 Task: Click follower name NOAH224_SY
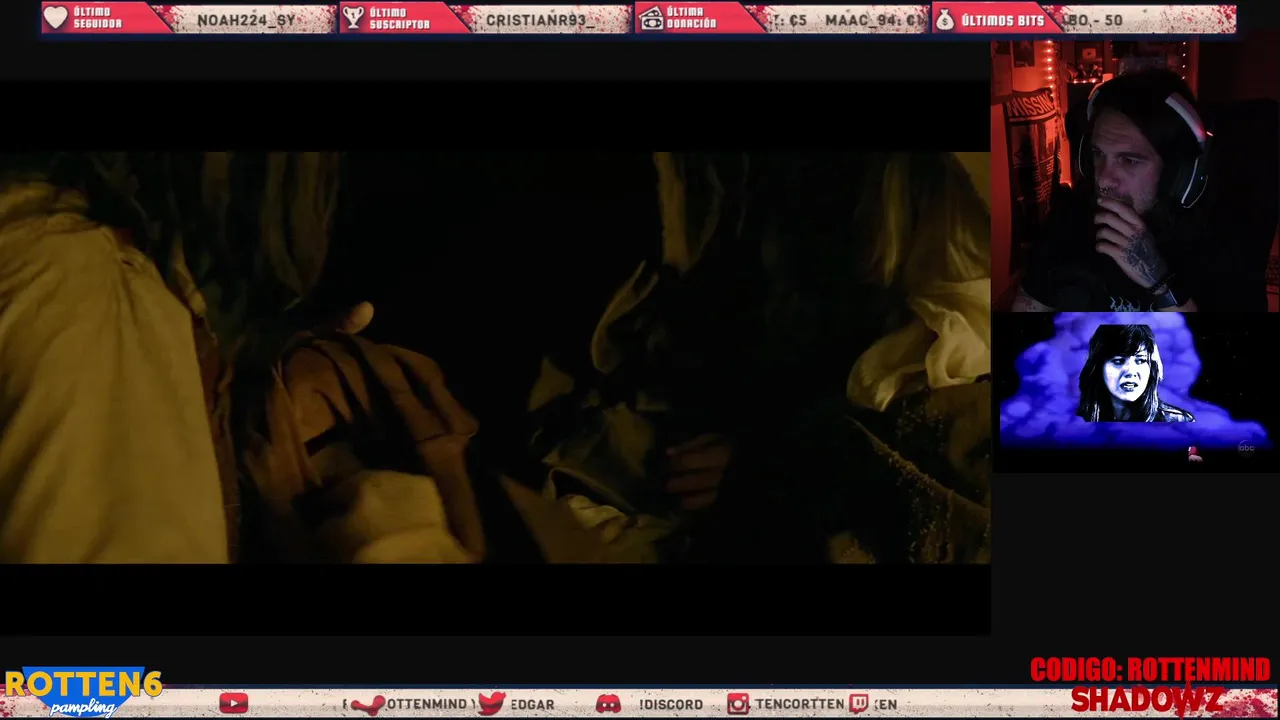tap(246, 20)
